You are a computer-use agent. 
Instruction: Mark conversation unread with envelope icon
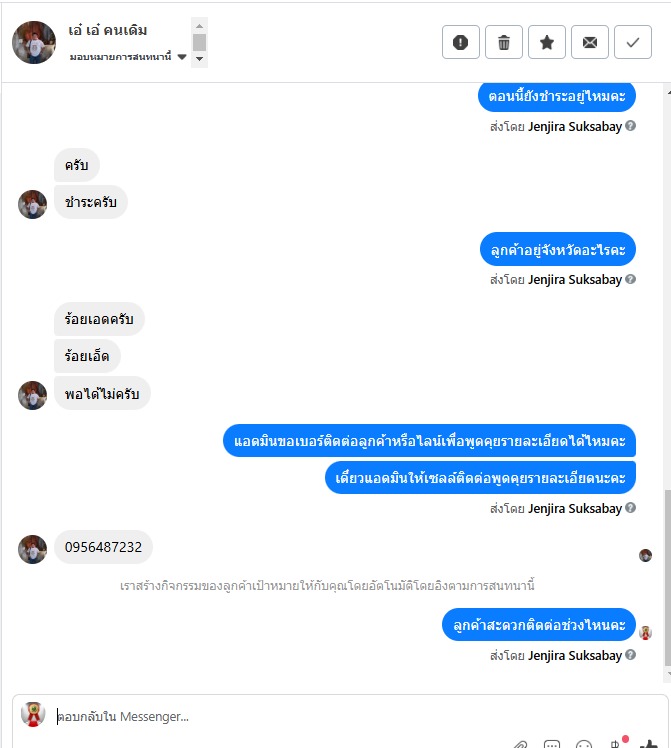click(589, 42)
